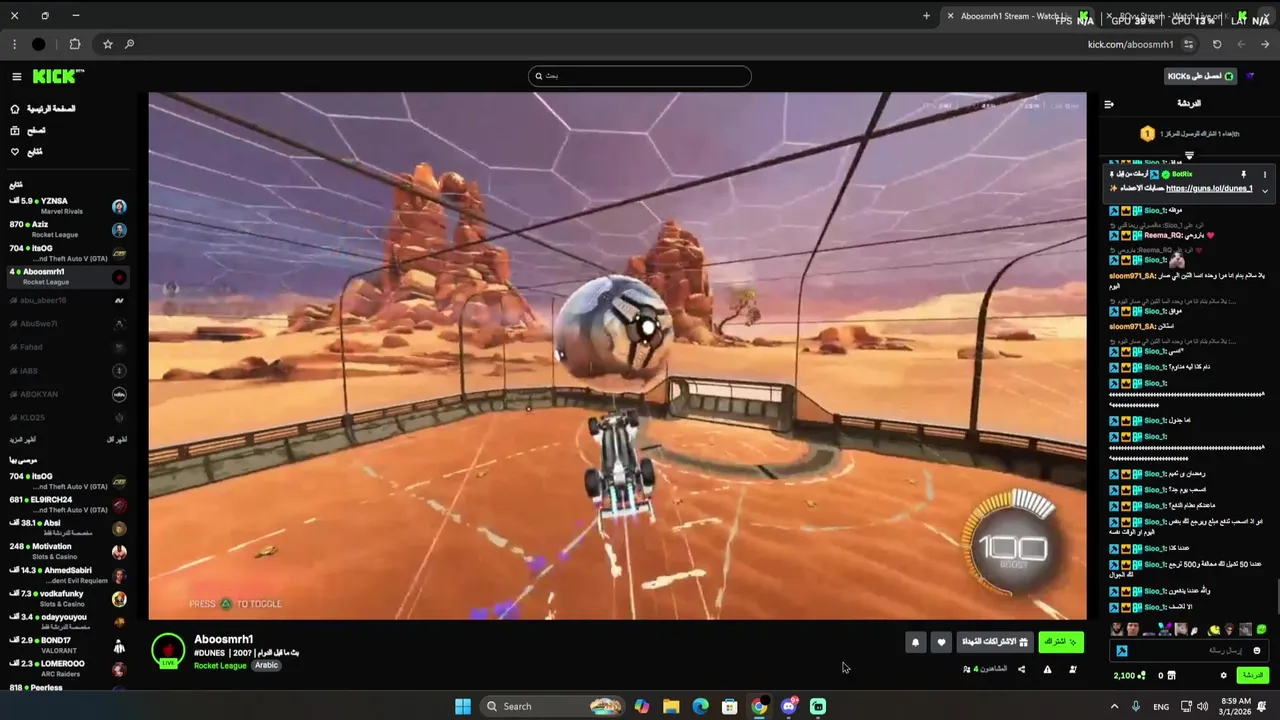Click EL9IRCH24 recommended channel
Viewport: 1280px width, 720px height.
(68, 504)
